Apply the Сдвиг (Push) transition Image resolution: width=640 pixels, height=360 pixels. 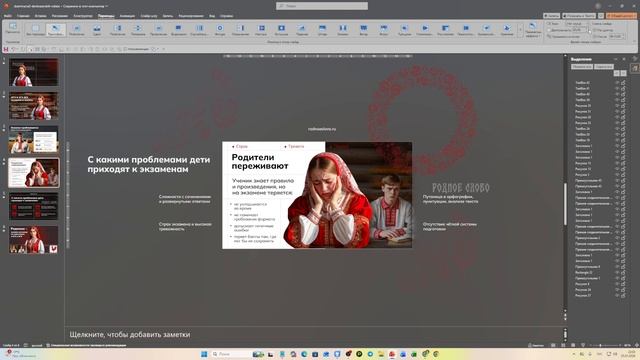(x=97, y=29)
